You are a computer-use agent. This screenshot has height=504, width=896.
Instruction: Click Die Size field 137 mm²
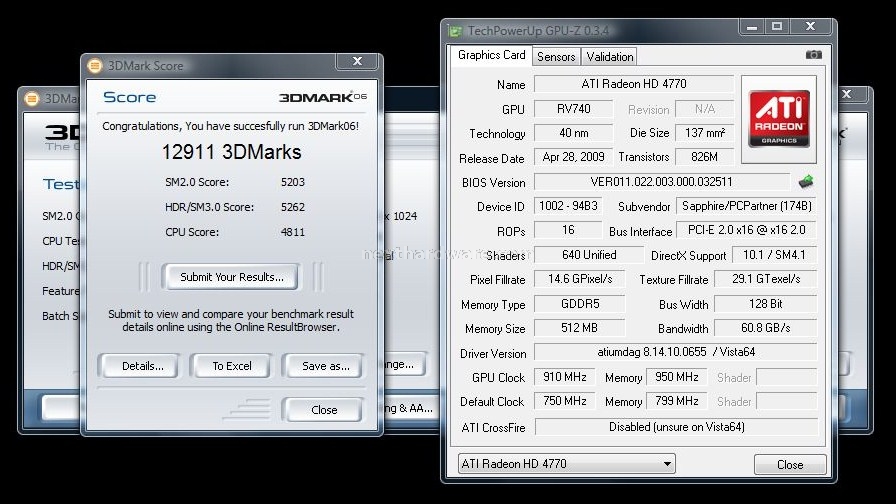pyautogui.click(x=705, y=133)
